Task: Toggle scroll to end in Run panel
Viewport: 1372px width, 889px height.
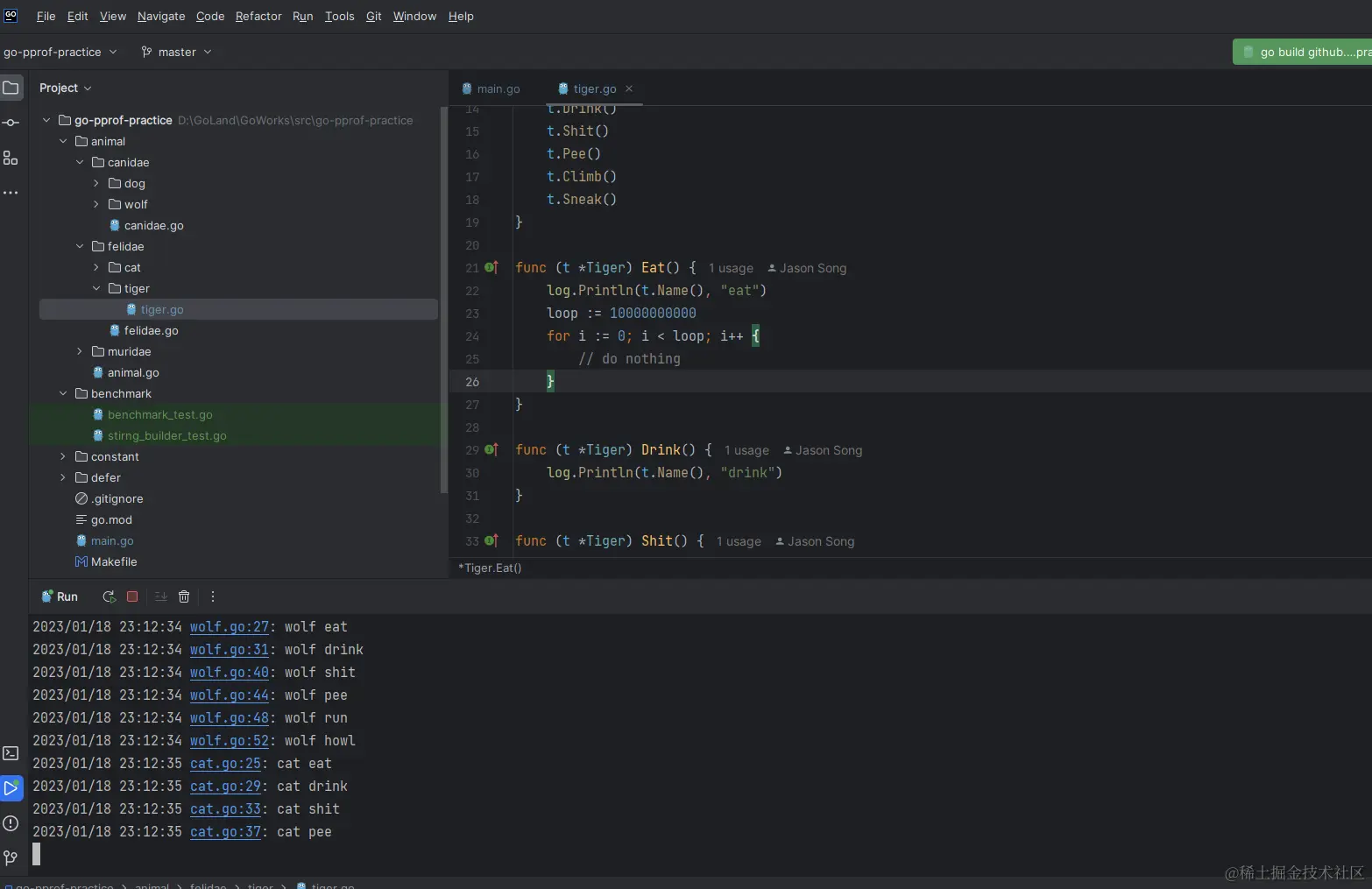Action: coord(160,596)
